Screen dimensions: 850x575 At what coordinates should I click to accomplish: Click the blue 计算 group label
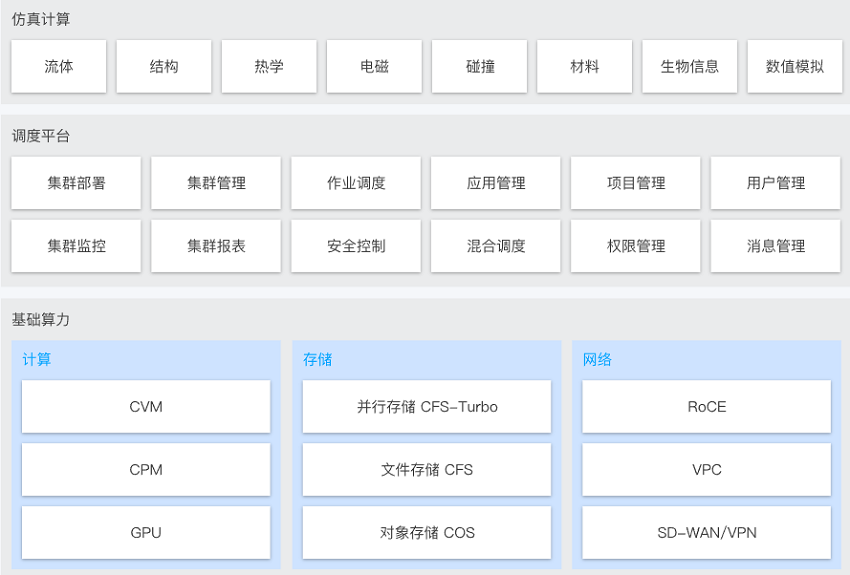(x=36, y=359)
